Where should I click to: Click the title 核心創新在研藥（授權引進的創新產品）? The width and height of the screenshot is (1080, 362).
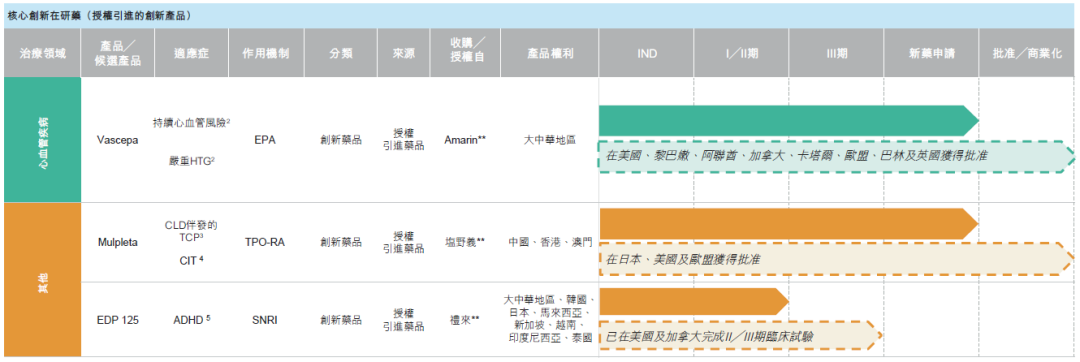tap(101, 16)
